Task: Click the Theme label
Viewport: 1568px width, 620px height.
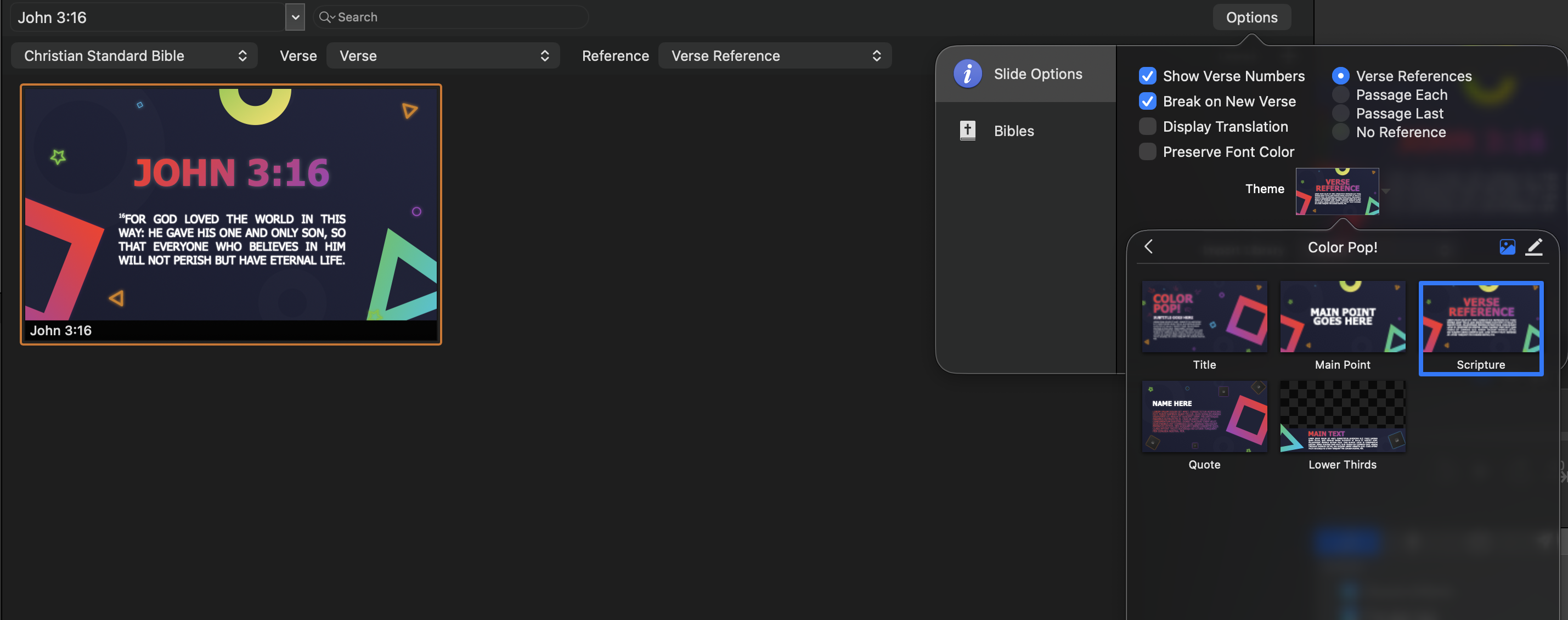Action: (x=1264, y=189)
